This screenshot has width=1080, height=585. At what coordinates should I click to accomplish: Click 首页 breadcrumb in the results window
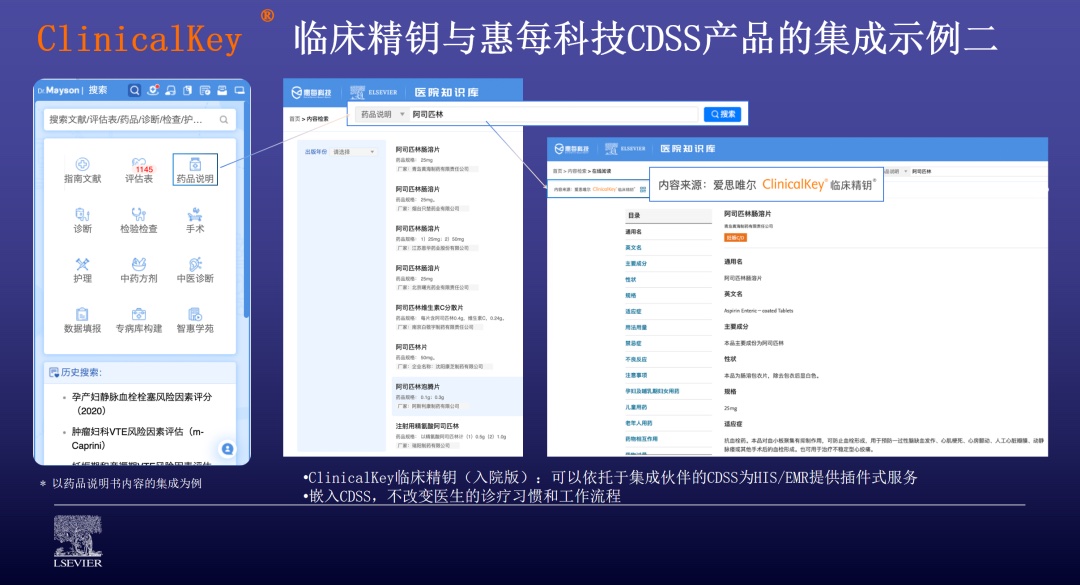point(294,119)
